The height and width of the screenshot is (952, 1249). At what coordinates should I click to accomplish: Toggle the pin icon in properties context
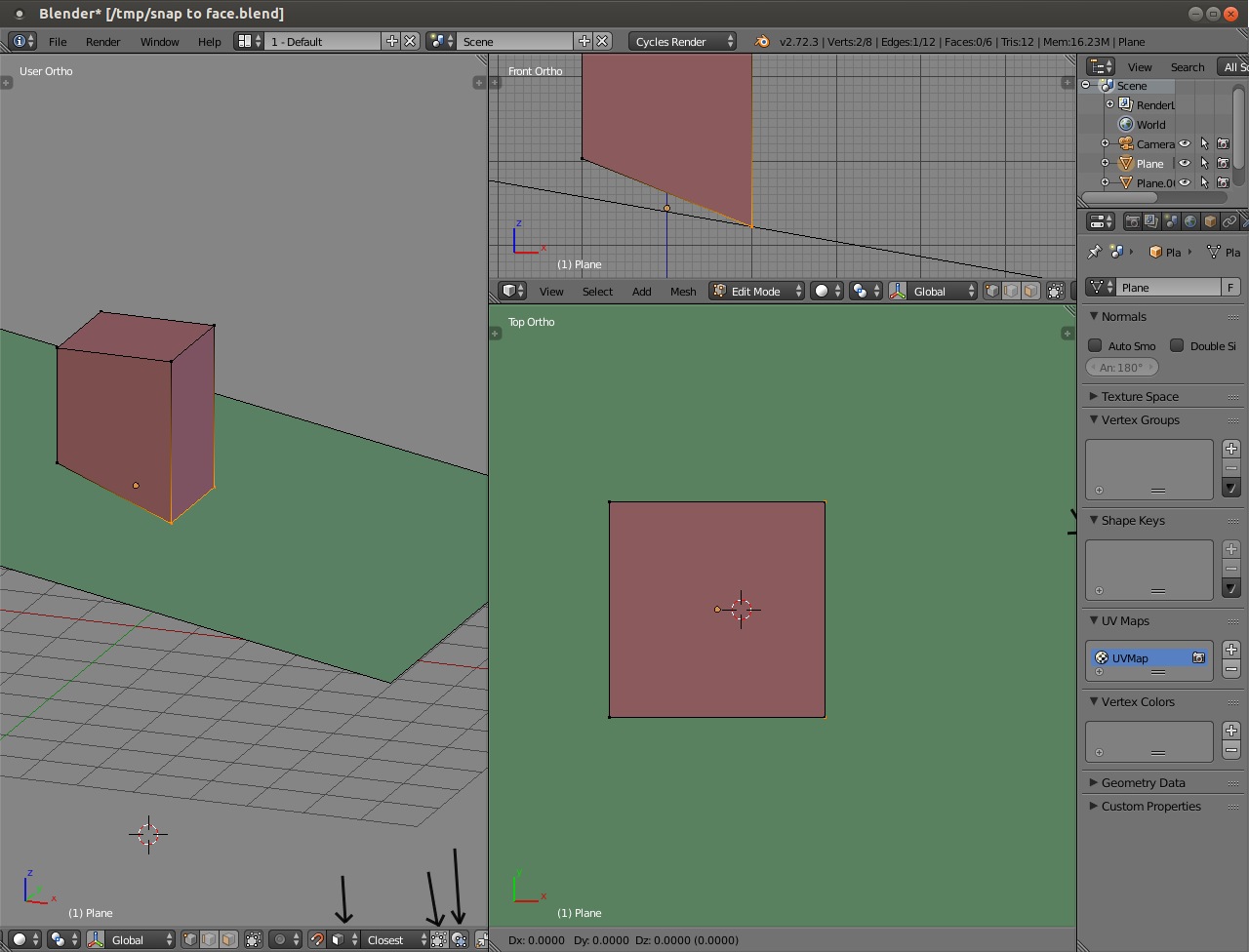[x=1095, y=252]
